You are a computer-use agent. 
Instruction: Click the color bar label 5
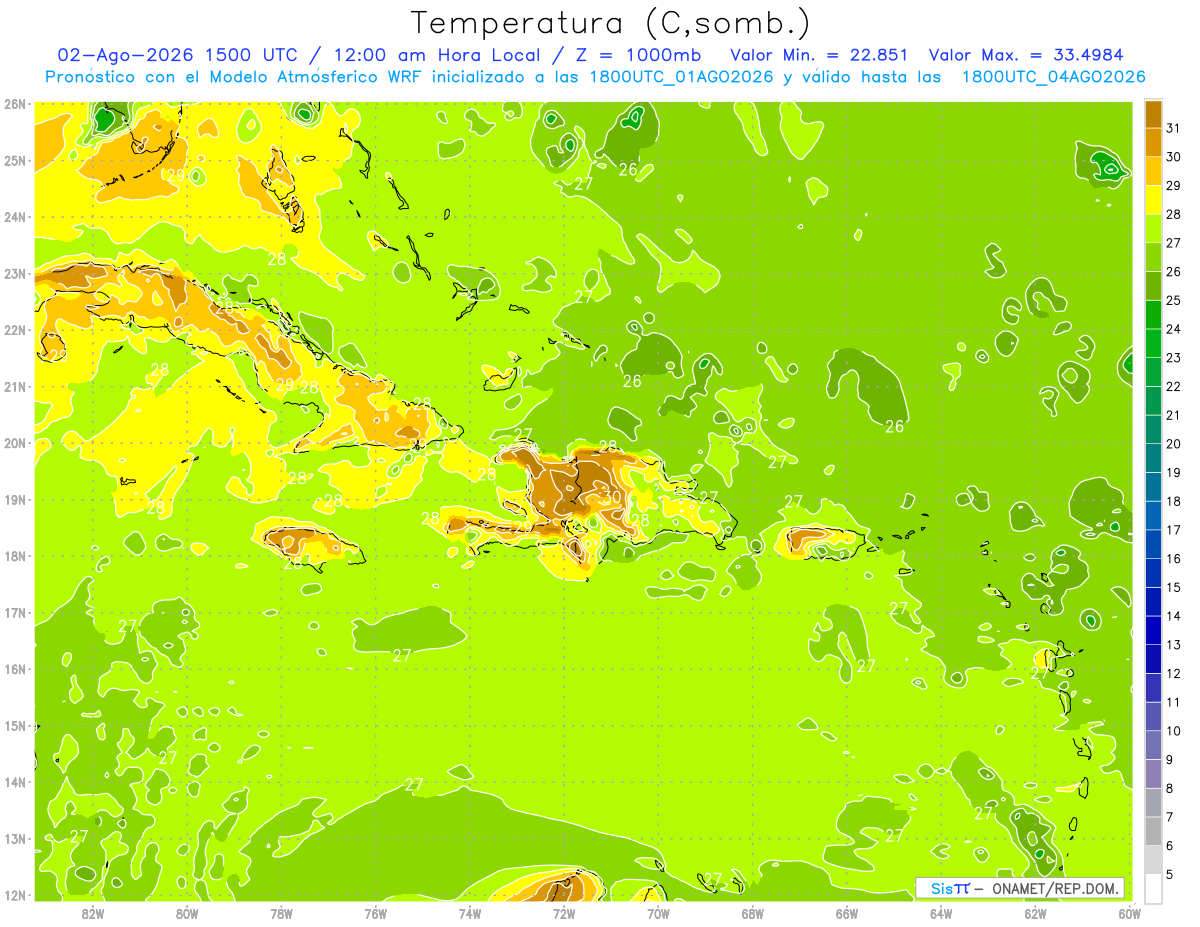coord(1170,875)
